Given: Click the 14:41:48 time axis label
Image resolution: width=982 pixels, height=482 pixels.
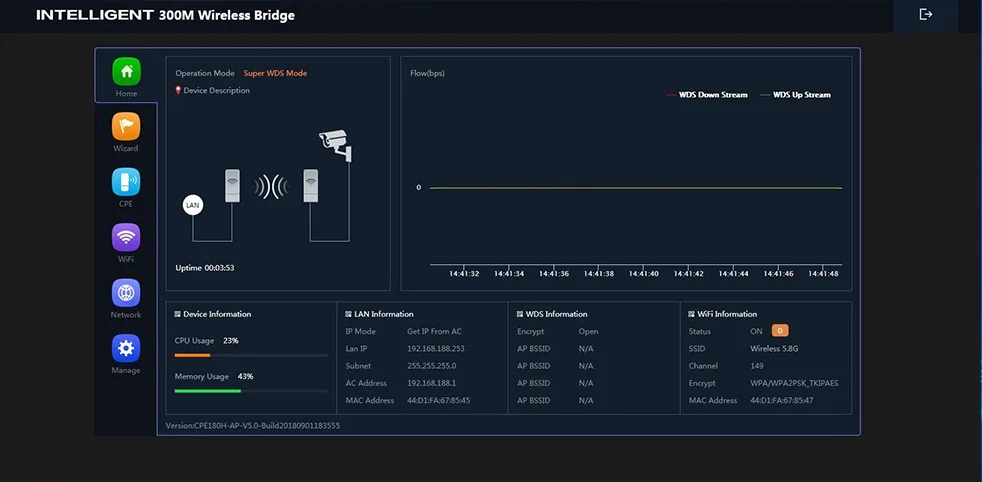Looking at the screenshot, I should click(824, 274).
